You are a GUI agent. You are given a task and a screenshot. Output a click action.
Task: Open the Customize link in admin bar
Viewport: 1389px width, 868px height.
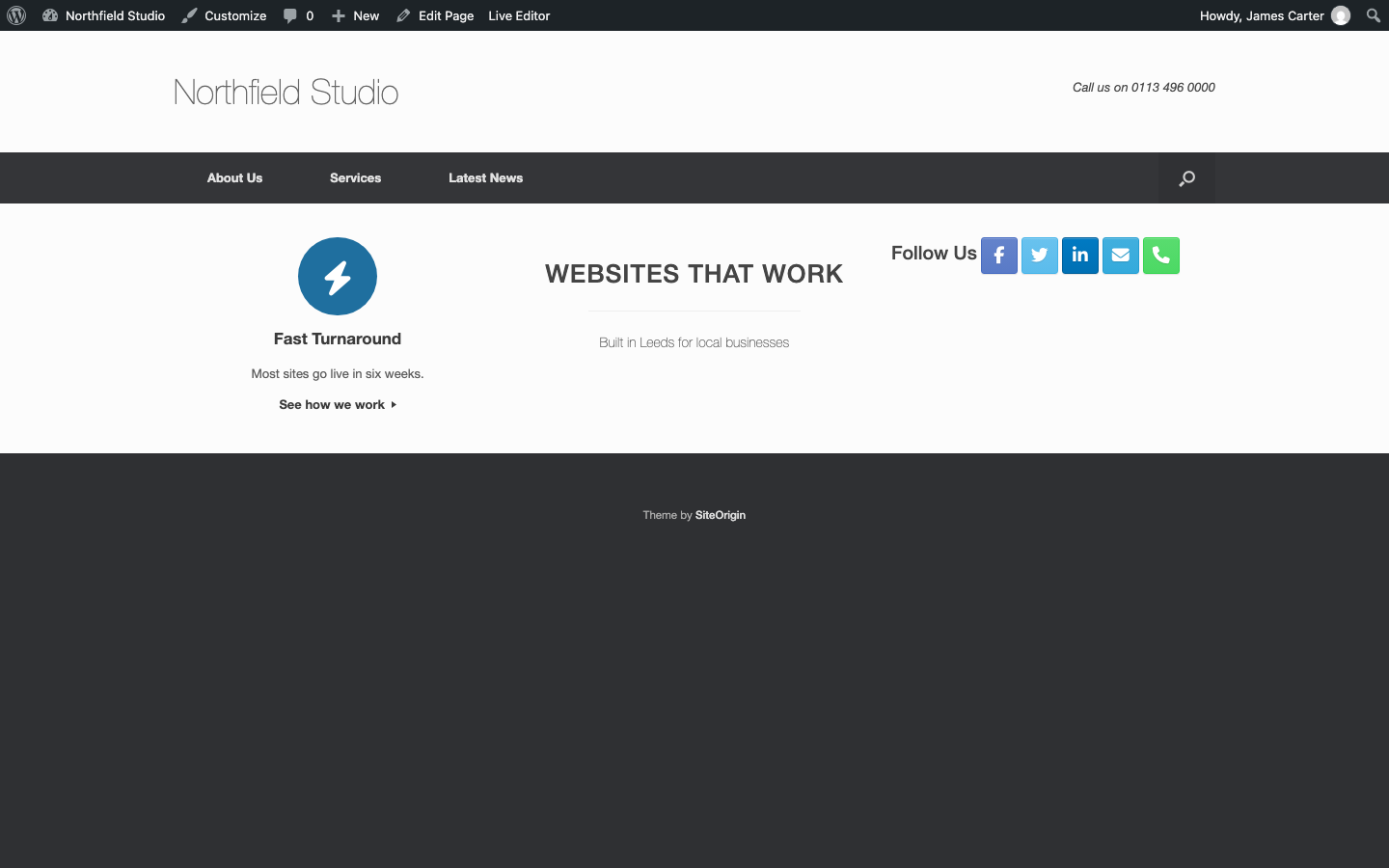(224, 15)
